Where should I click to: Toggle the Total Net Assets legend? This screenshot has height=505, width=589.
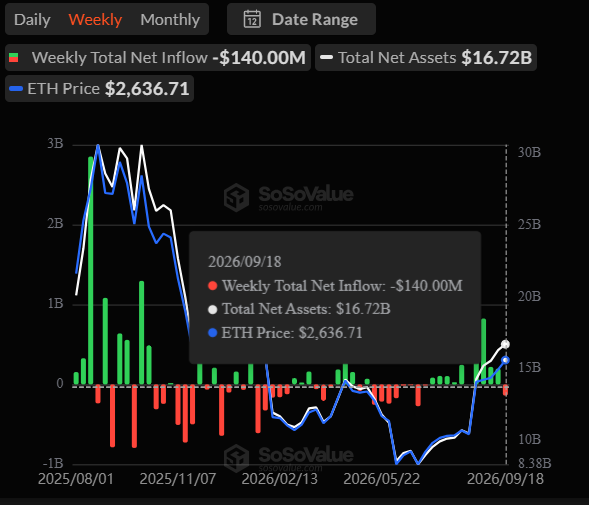click(x=426, y=57)
